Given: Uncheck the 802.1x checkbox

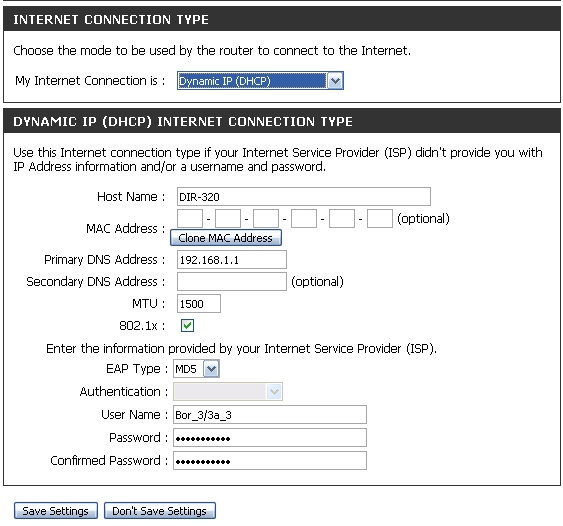Looking at the screenshot, I should pos(187,326).
